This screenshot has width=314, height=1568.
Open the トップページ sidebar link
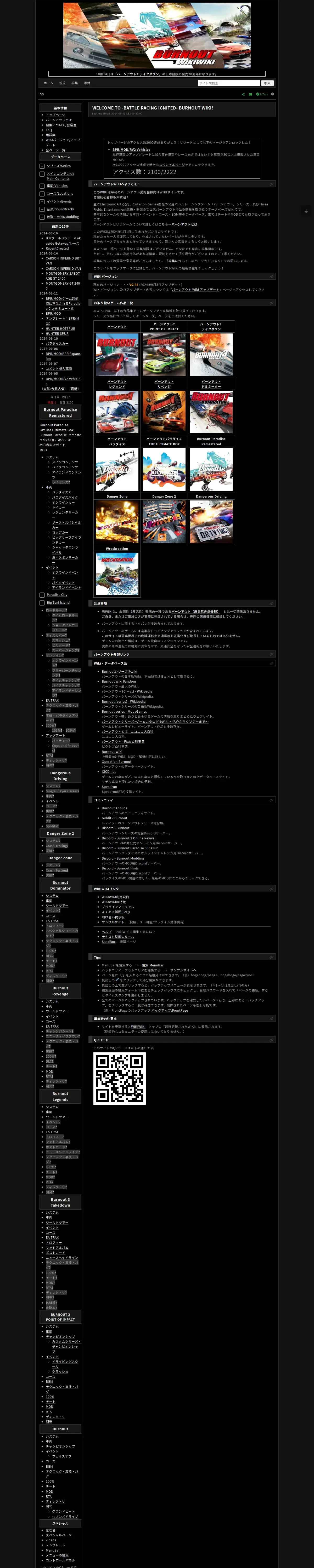pos(55,115)
